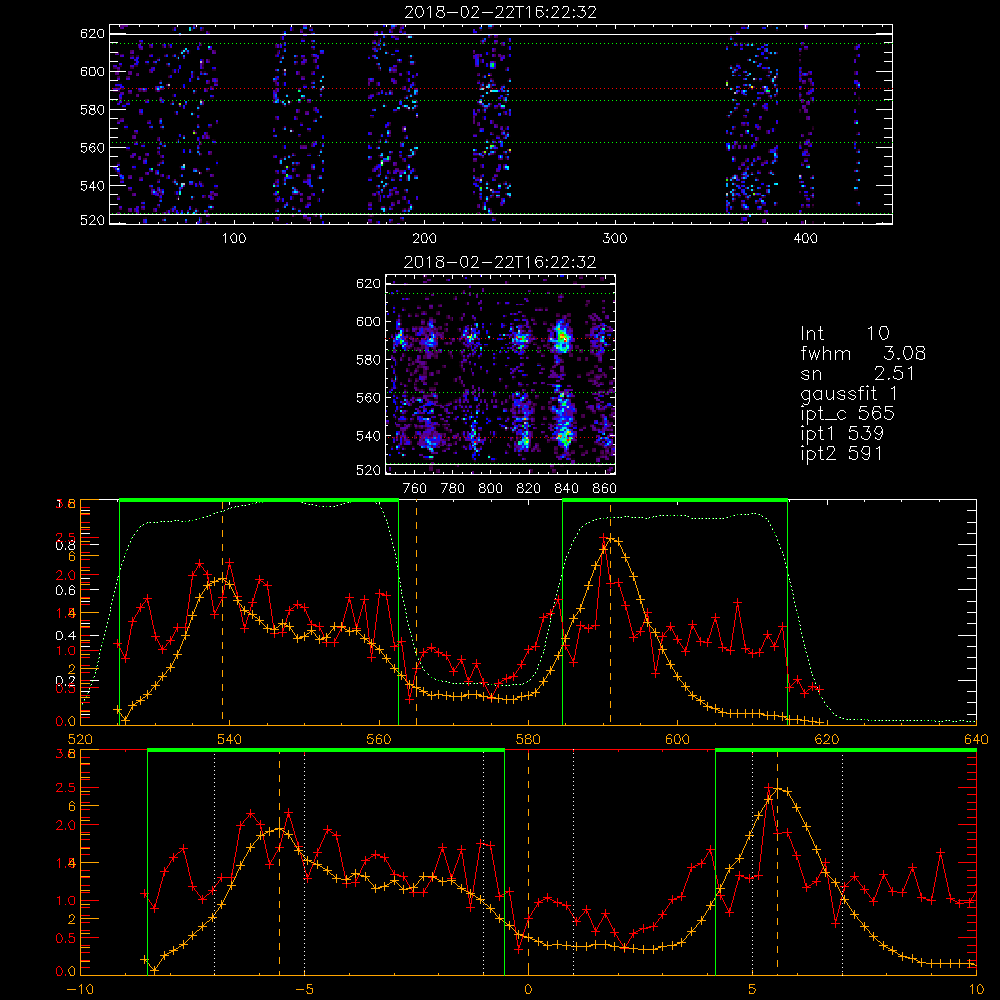Click x-axis label -5 on bottom plot

click(x=304, y=989)
